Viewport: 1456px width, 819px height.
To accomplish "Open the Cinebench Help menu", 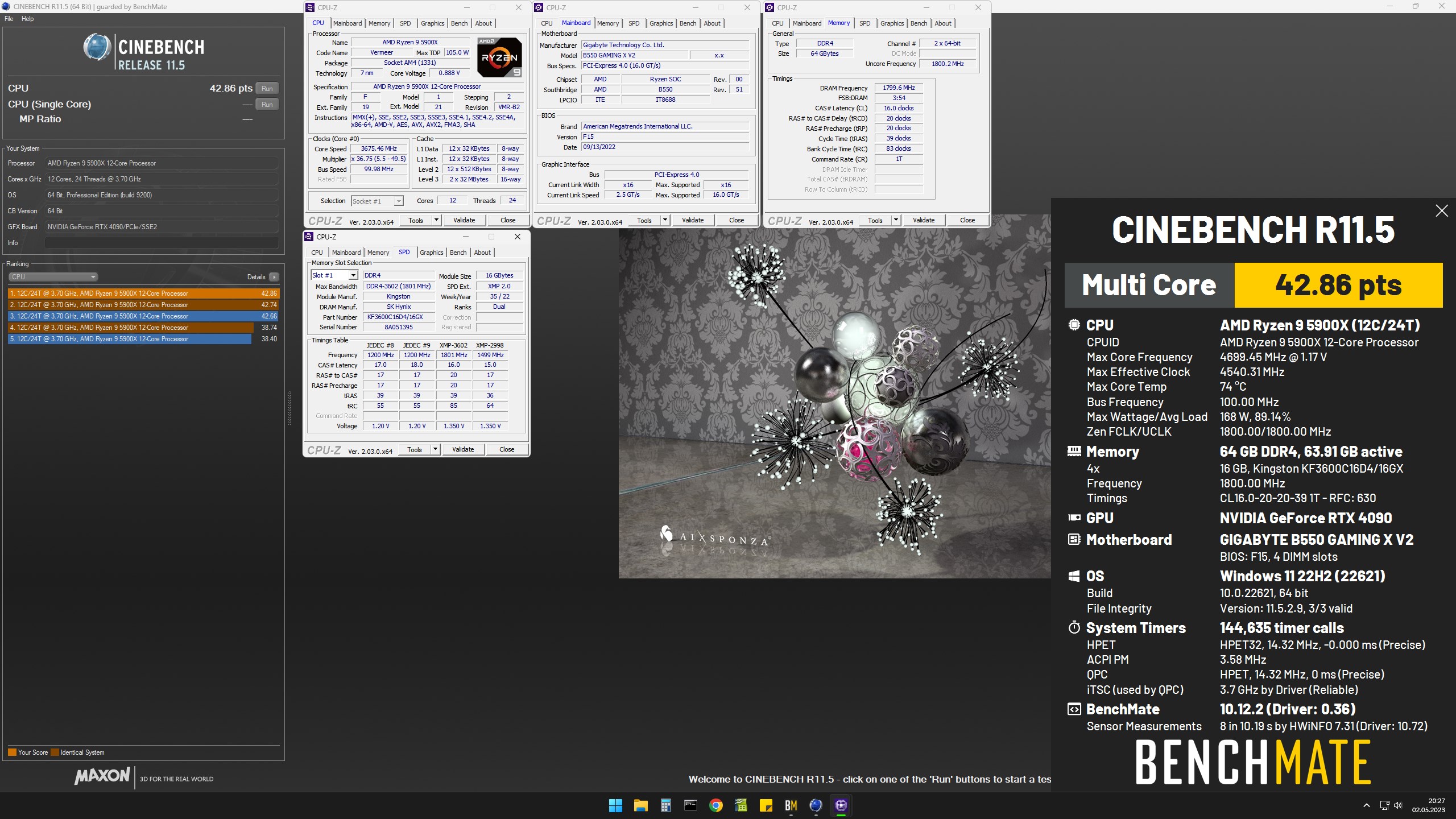I will 27,19.
